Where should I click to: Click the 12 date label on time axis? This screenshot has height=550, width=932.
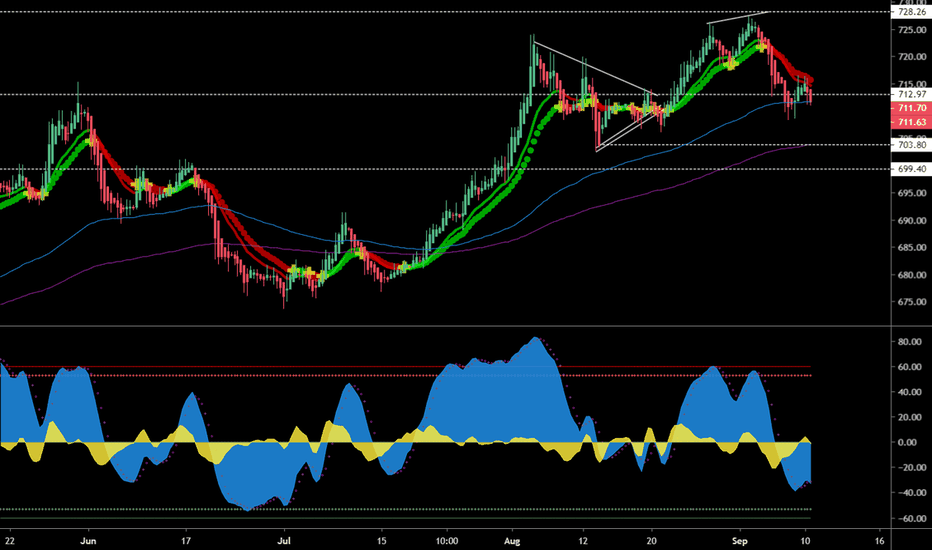[x=583, y=541]
